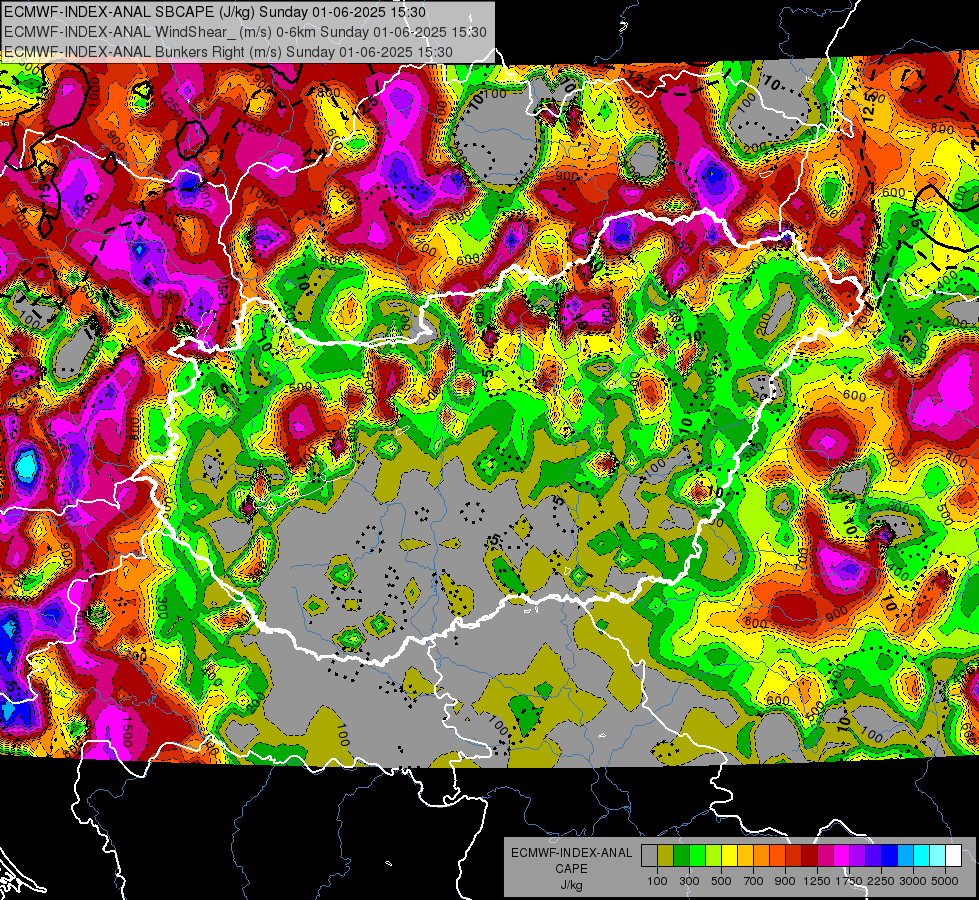The height and width of the screenshot is (900, 979).
Task: Click the 900 legend tick label
Action: [785, 881]
